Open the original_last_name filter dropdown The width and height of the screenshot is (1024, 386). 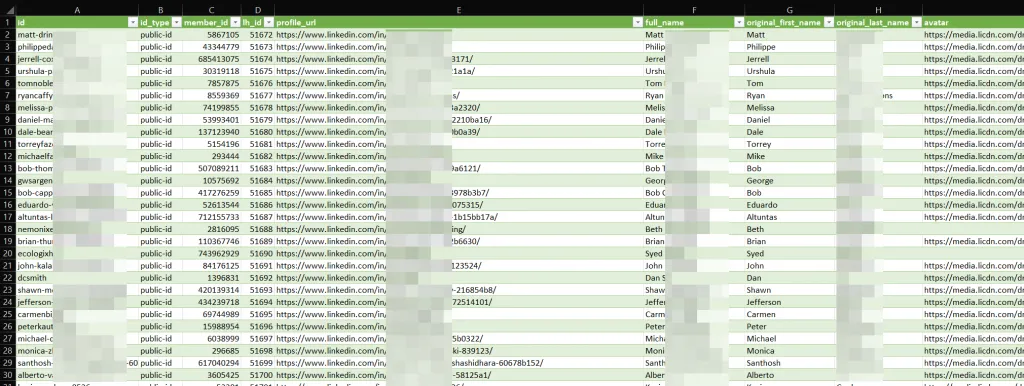pos(917,22)
